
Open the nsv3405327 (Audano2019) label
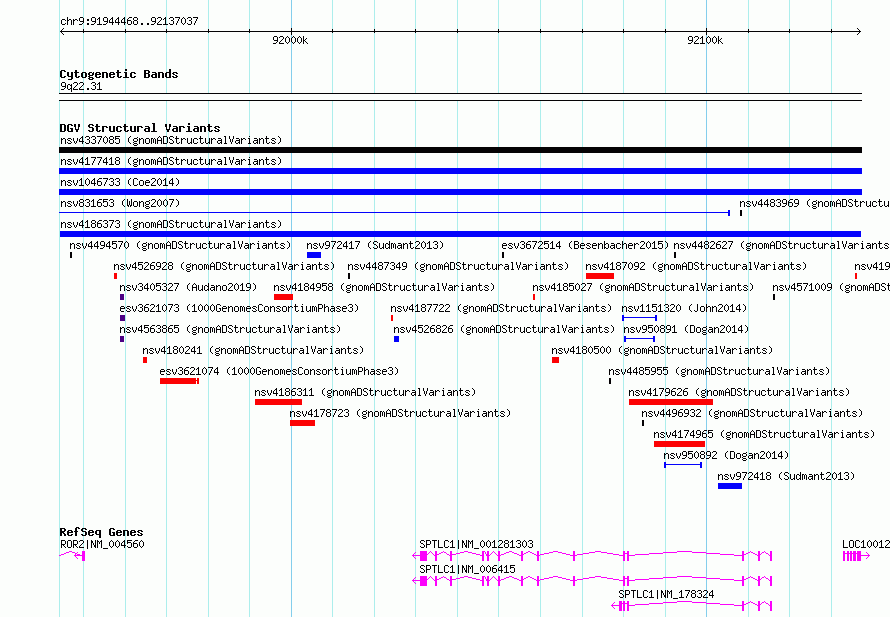188,287
